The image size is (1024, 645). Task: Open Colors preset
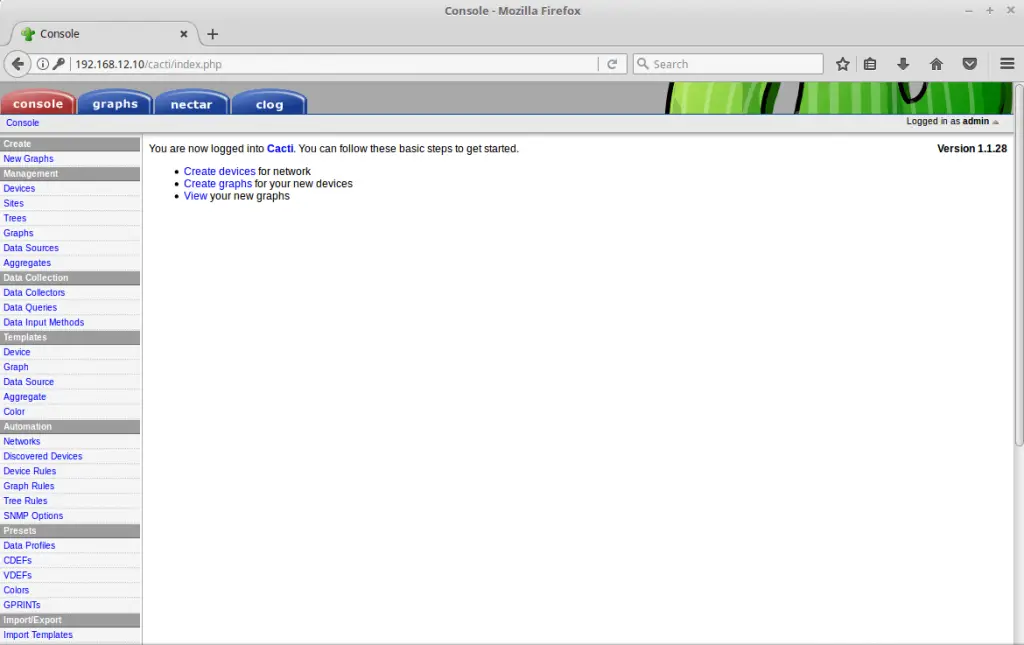point(16,590)
